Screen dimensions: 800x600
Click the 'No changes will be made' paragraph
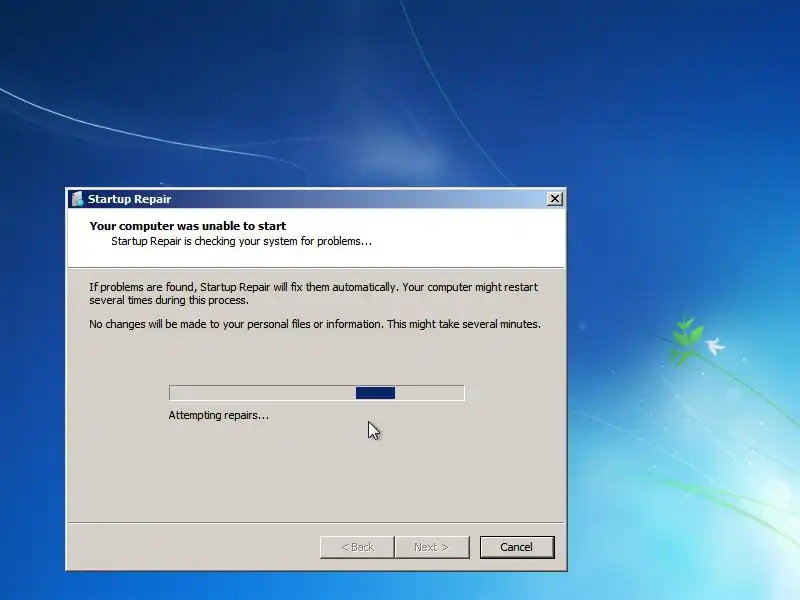pos(315,324)
